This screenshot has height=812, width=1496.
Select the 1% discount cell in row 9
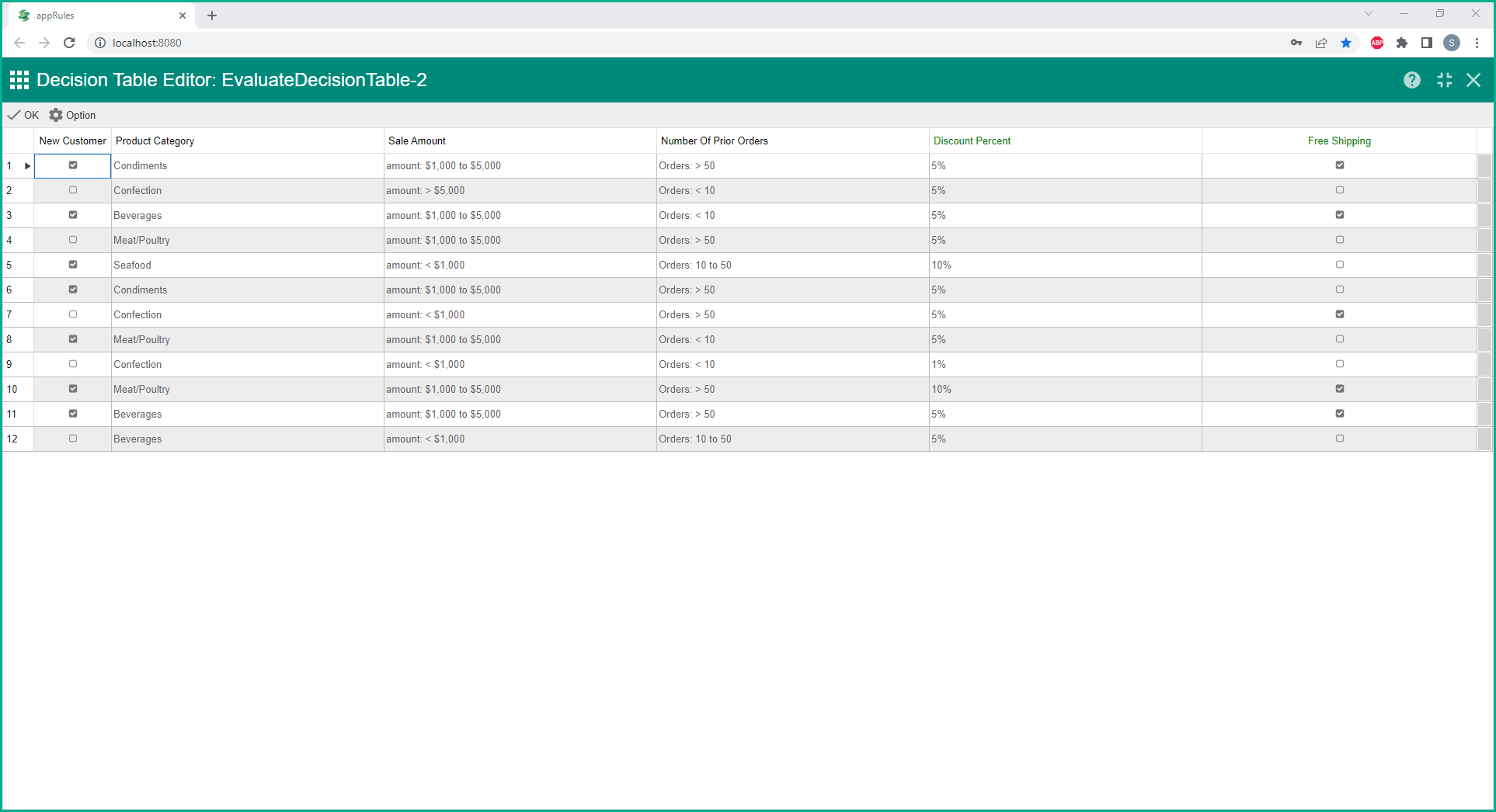click(x=1066, y=364)
